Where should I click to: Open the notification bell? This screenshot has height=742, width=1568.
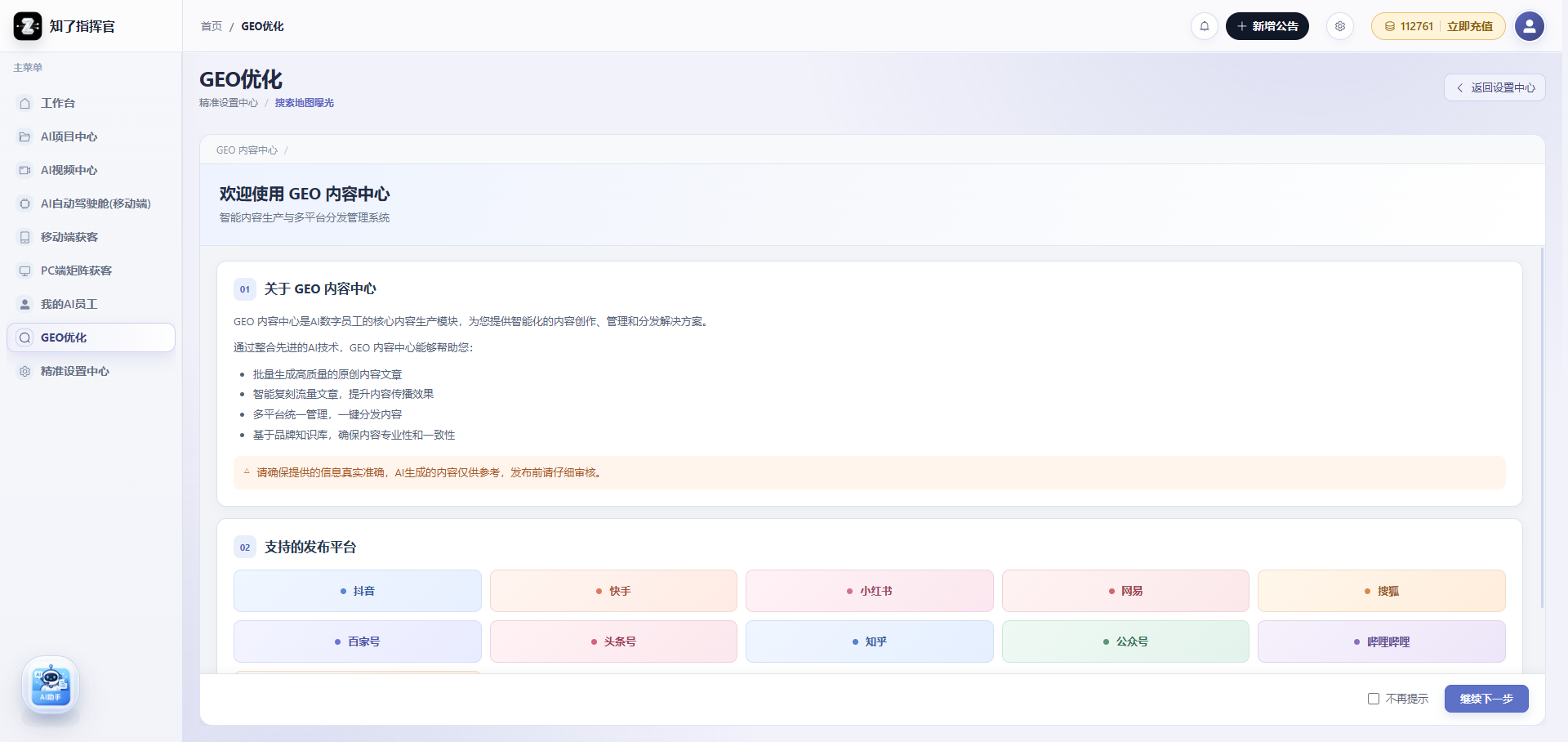pos(1204,26)
